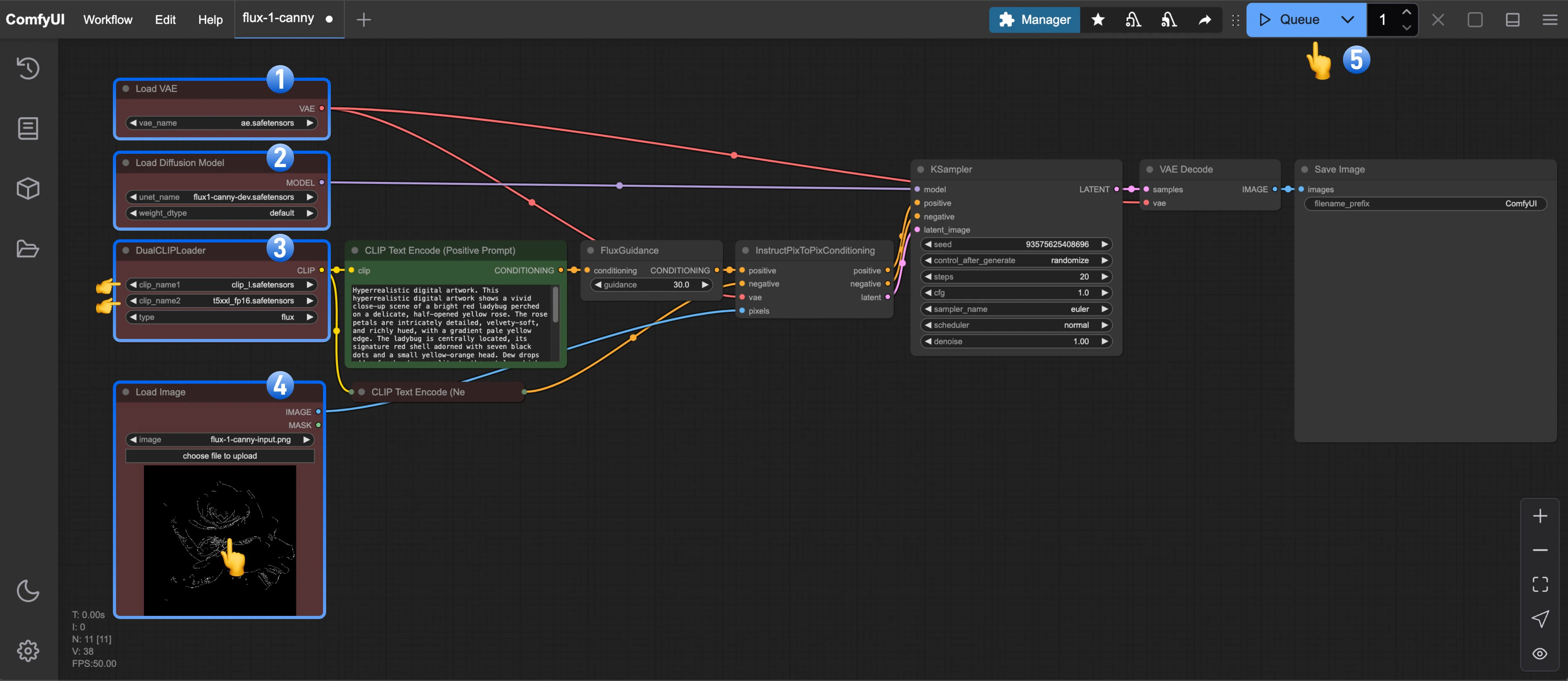Toggle link visibility with eye icon

coord(1540,654)
